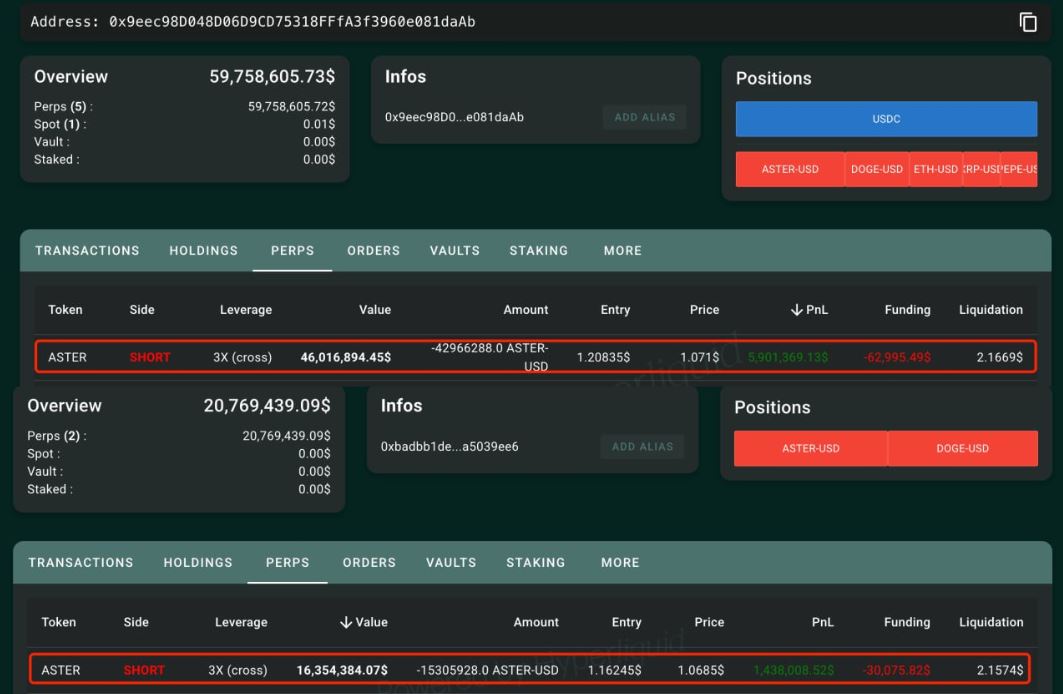The image size is (1063, 694).
Task: Add an alias for wallet 0x9eec98D0
Action: 643,117
